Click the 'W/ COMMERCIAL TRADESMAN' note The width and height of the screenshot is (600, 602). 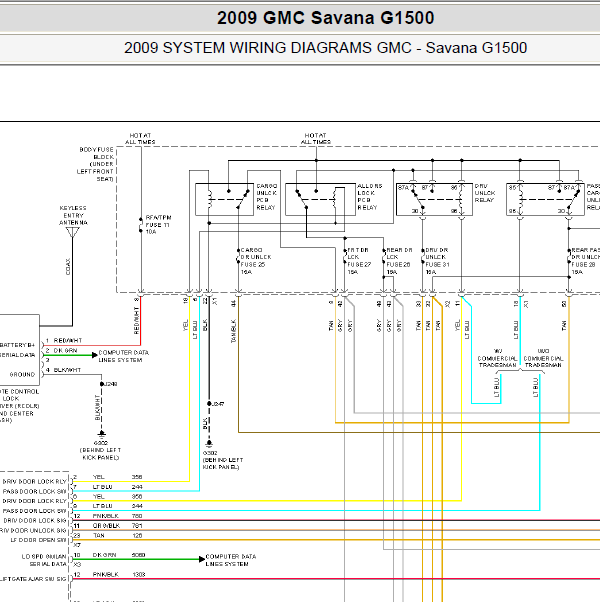(498, 358)
